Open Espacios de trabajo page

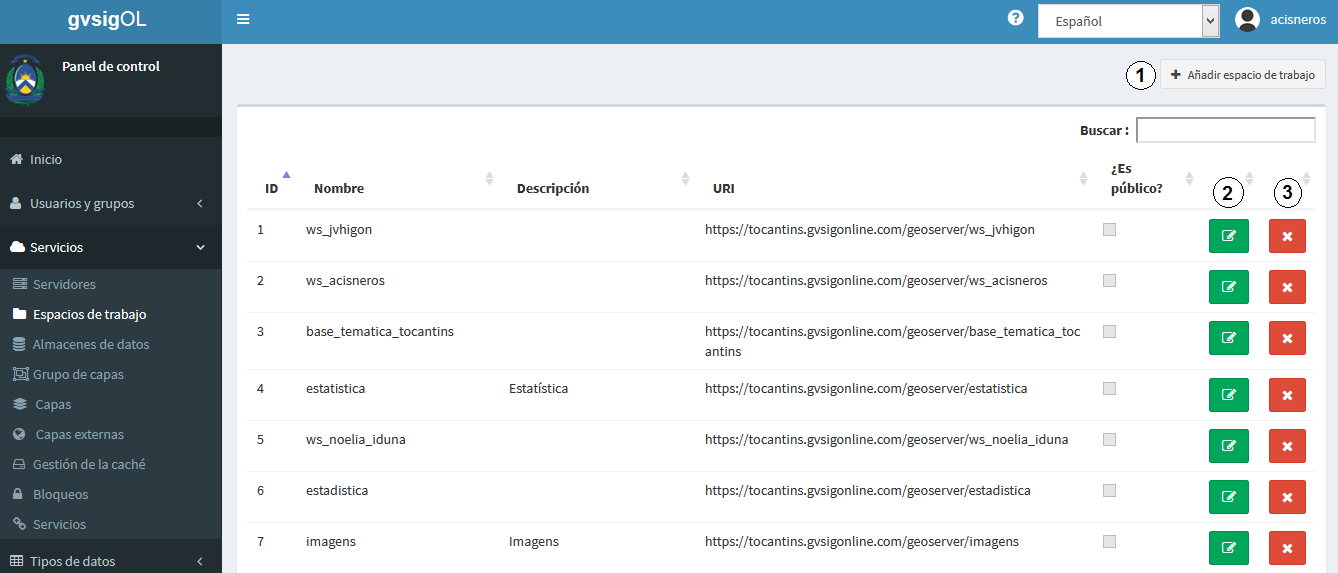pos(89,314)
